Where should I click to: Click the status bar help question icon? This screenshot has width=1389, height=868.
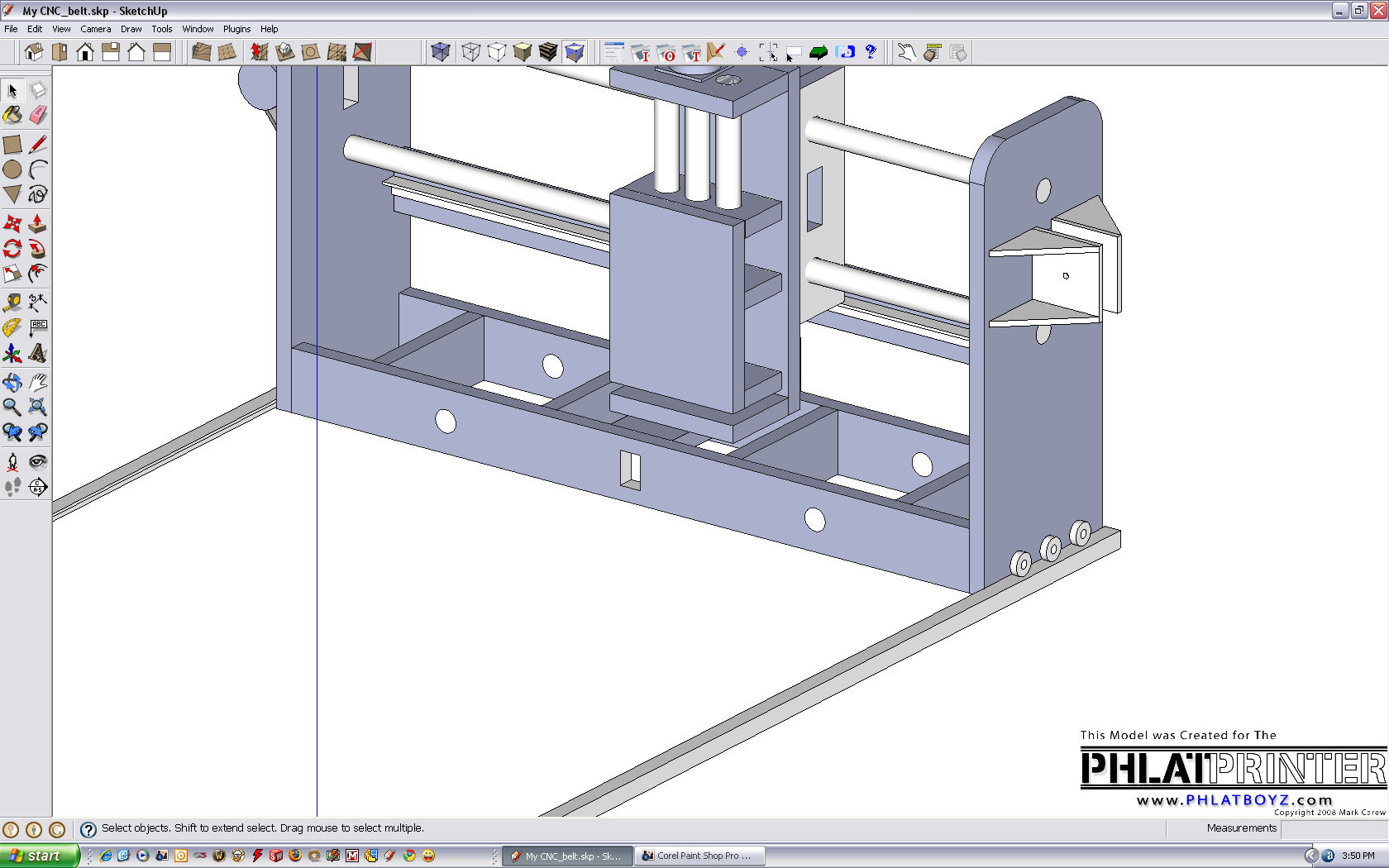point(88,829)
